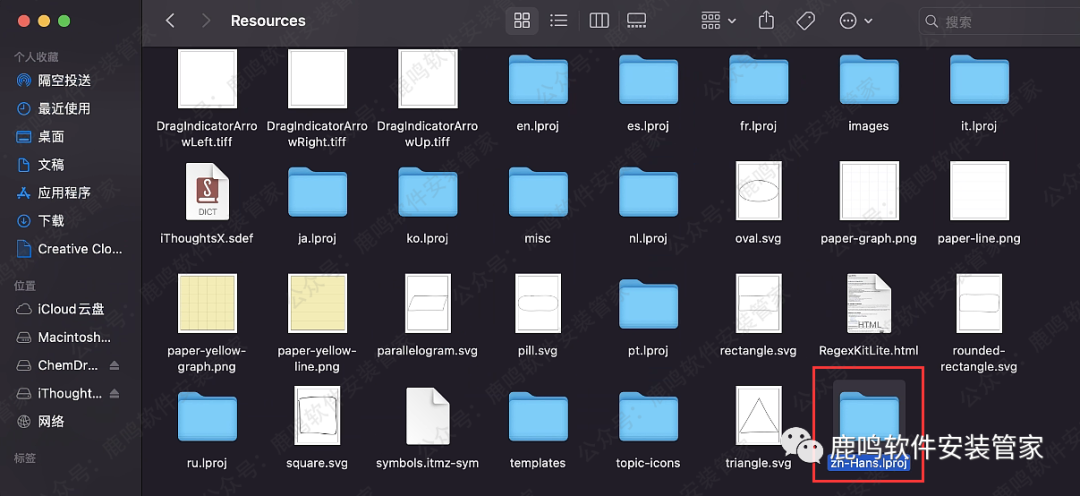Switch to gallery view
1080x496 pixels.
[x=637, y=21]
